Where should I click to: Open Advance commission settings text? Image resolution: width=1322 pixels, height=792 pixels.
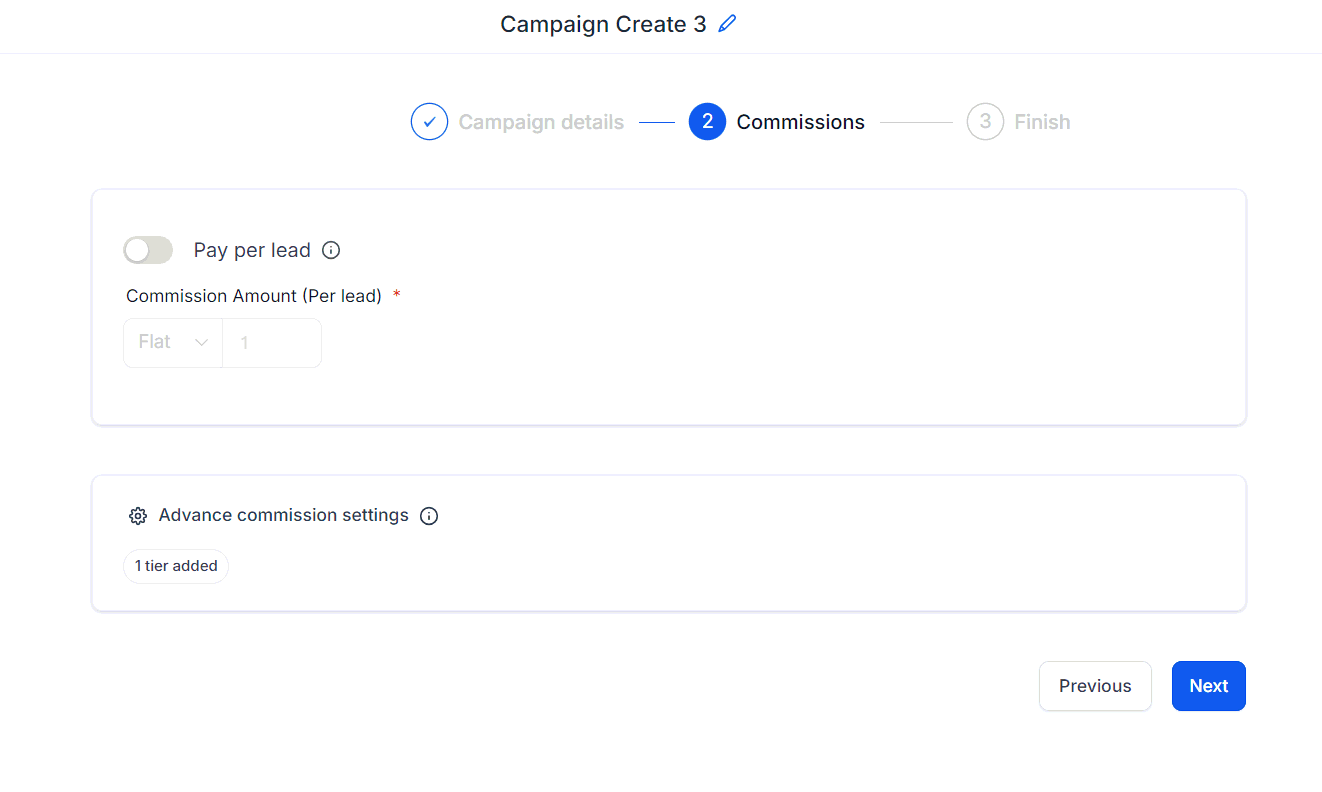click(283, 515)
